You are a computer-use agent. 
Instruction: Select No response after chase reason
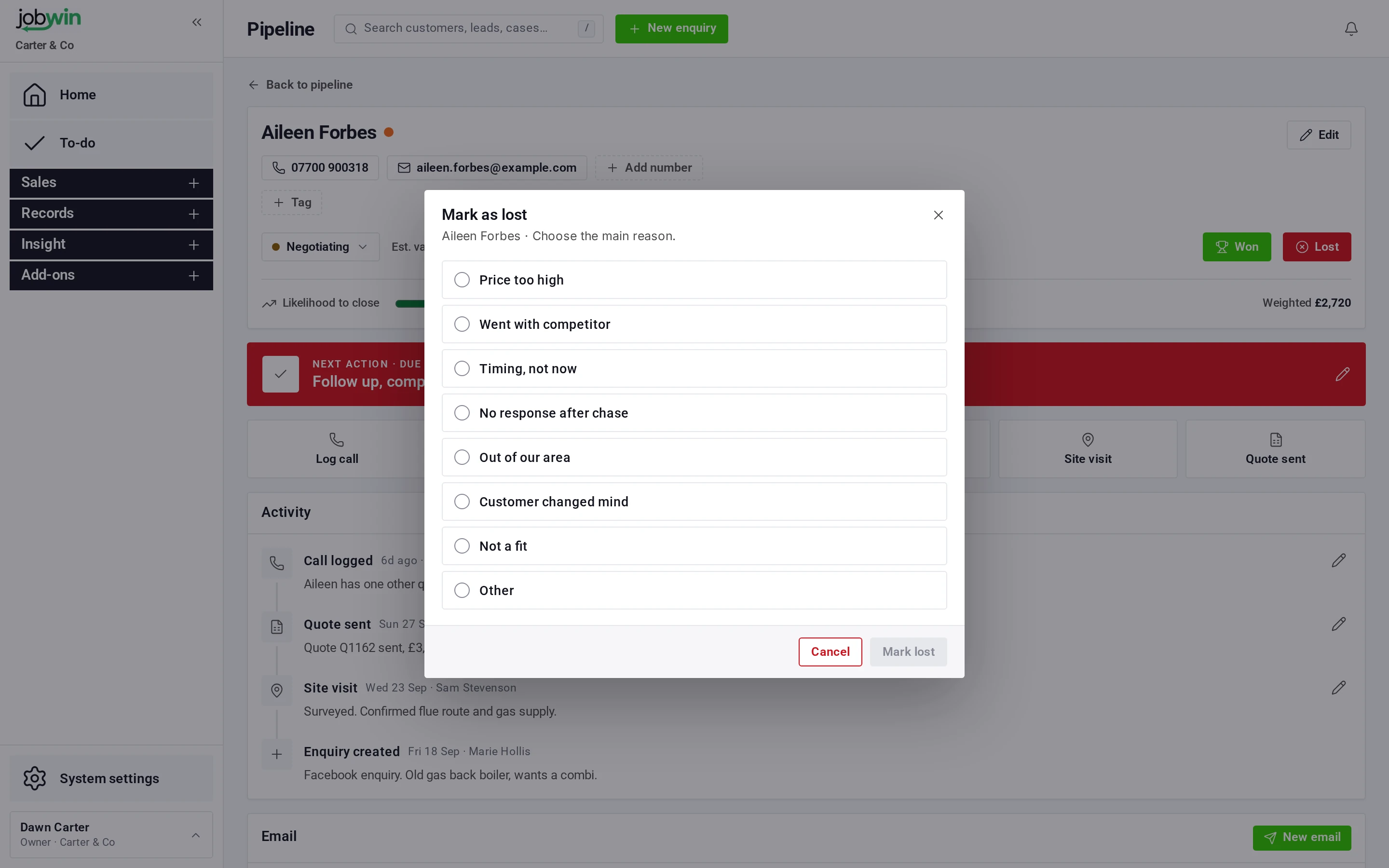[694, 413]
